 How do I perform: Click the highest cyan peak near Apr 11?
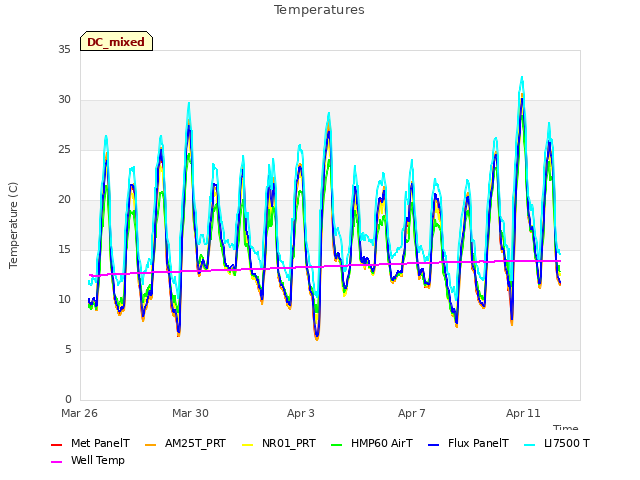[522, 77]
